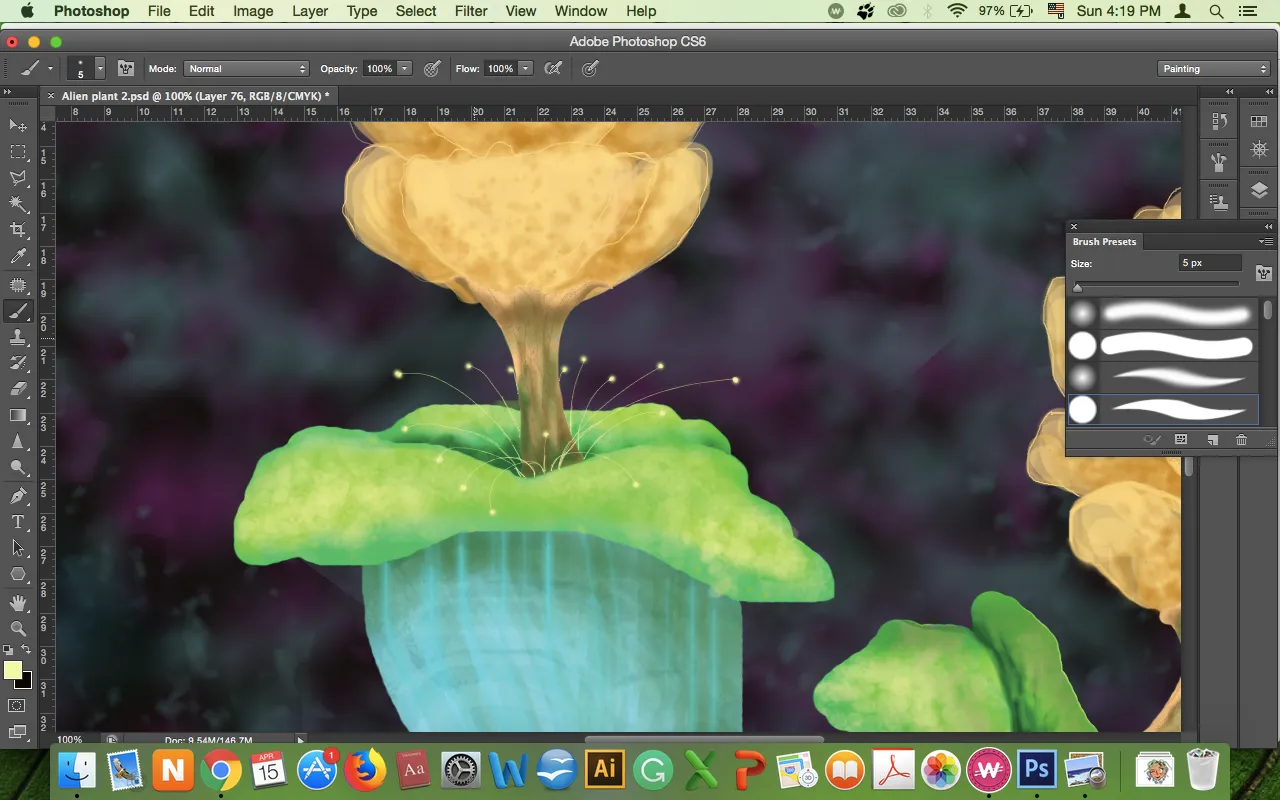The image size is (1280, 800).
Task: Change the screen mode at the toolbox bottom
Action: tap(18, 732)
